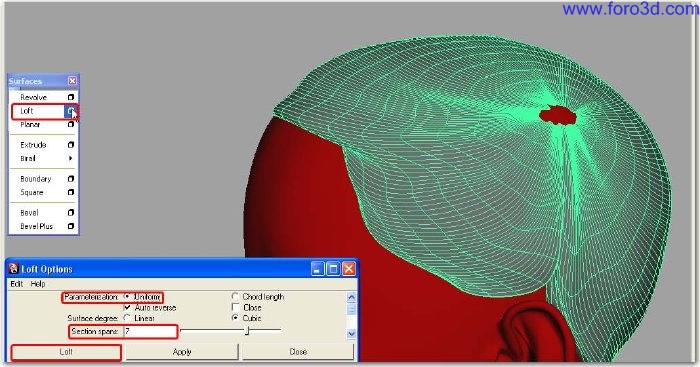Choose Bevel Plus from the Surfaces menu

37,226
